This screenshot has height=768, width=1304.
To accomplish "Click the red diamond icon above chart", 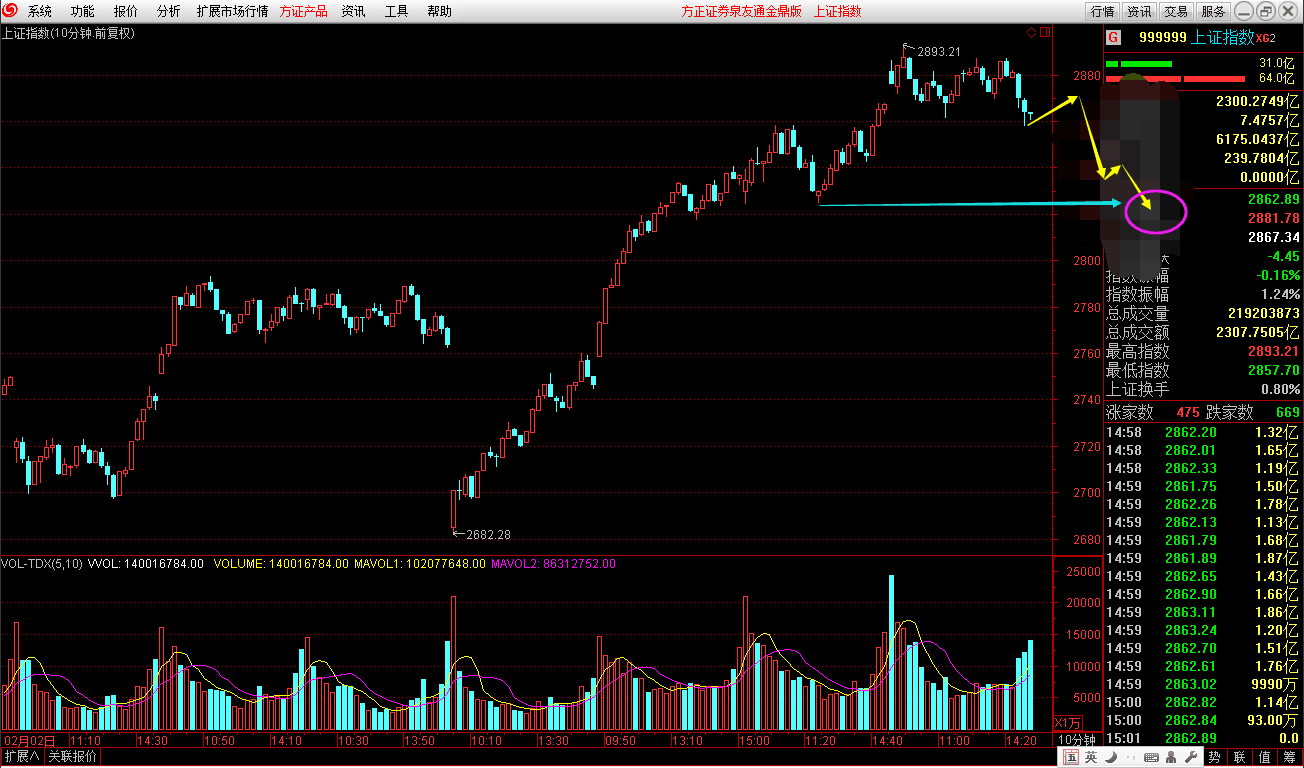I will 1031,32.
